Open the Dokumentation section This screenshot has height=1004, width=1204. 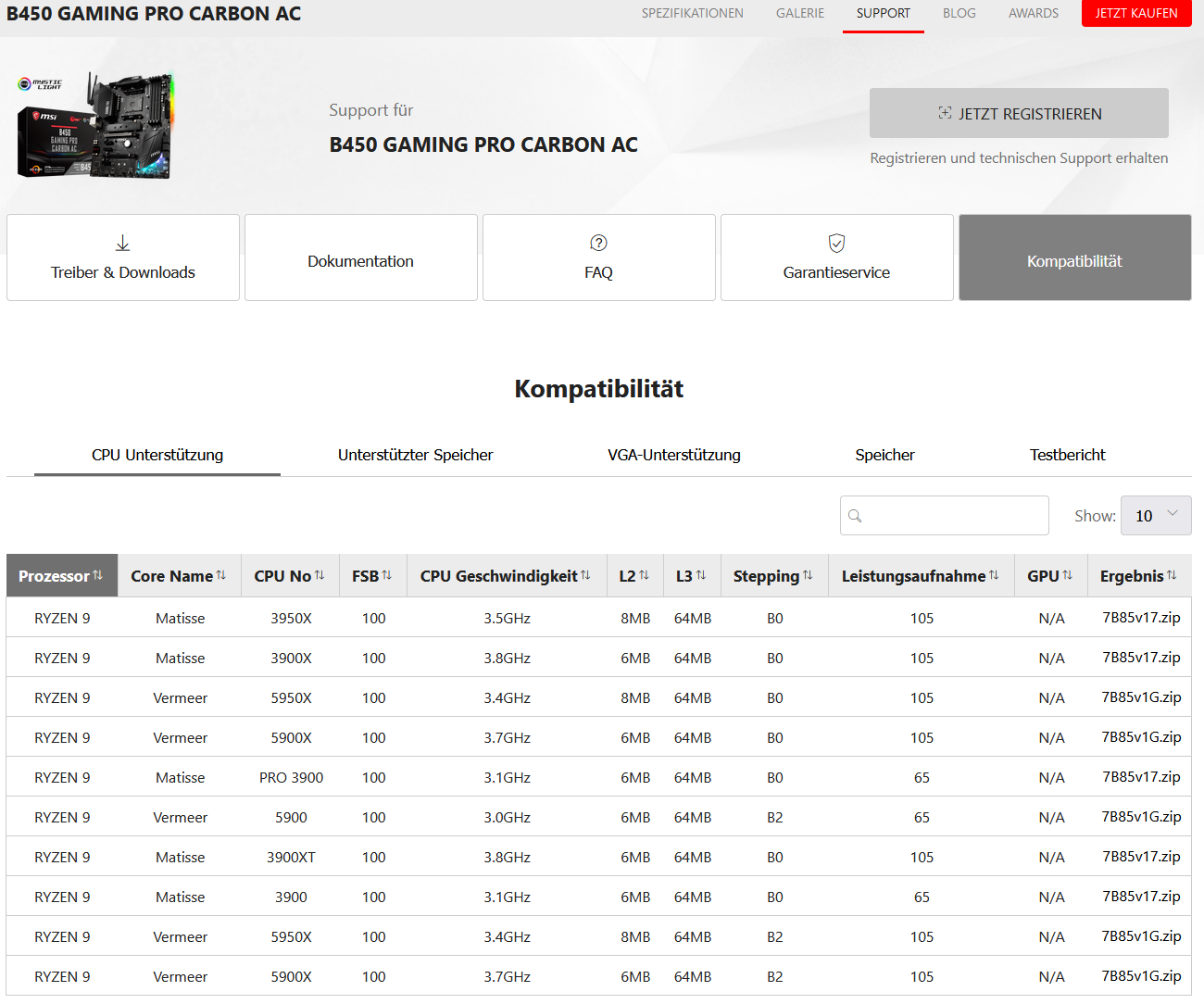tap(361, 257)
